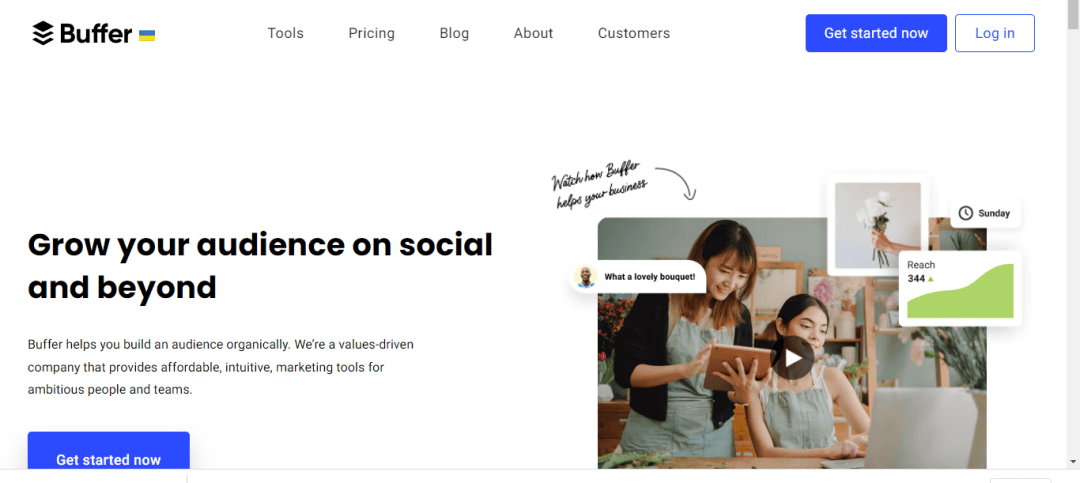Viewport: 1080px width, 483px height.
Task: Click the Log in button
Action: 995,33
